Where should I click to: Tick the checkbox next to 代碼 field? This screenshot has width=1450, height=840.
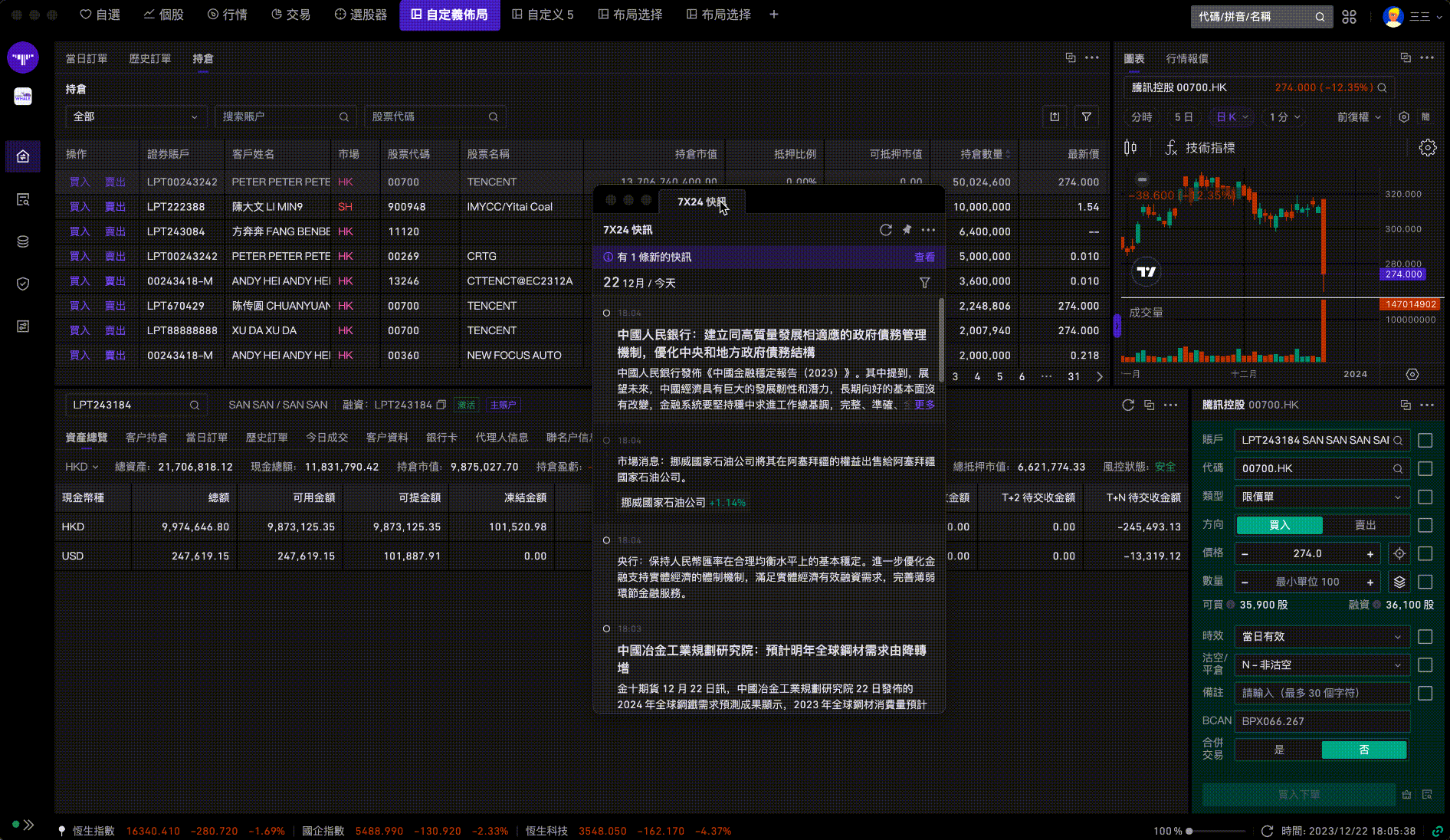[1425, 468]
